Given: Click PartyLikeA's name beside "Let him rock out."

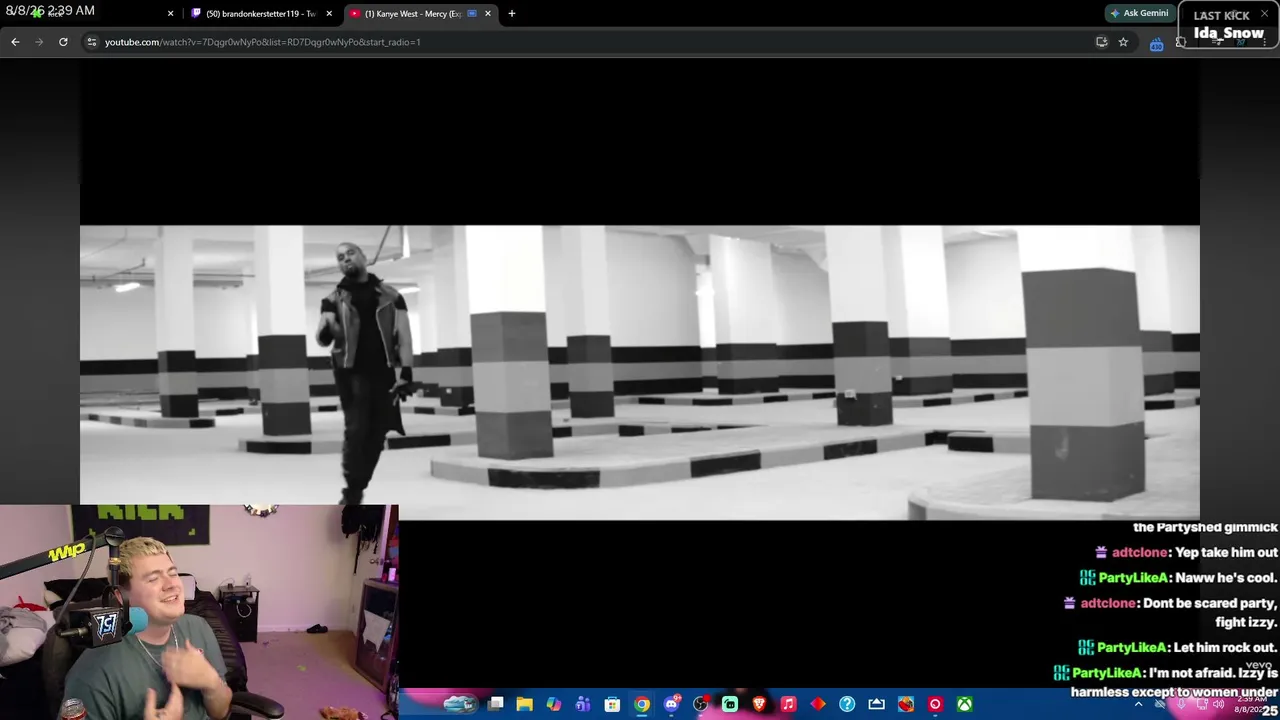Looking at the screenshot, I should pos(1132,648).
